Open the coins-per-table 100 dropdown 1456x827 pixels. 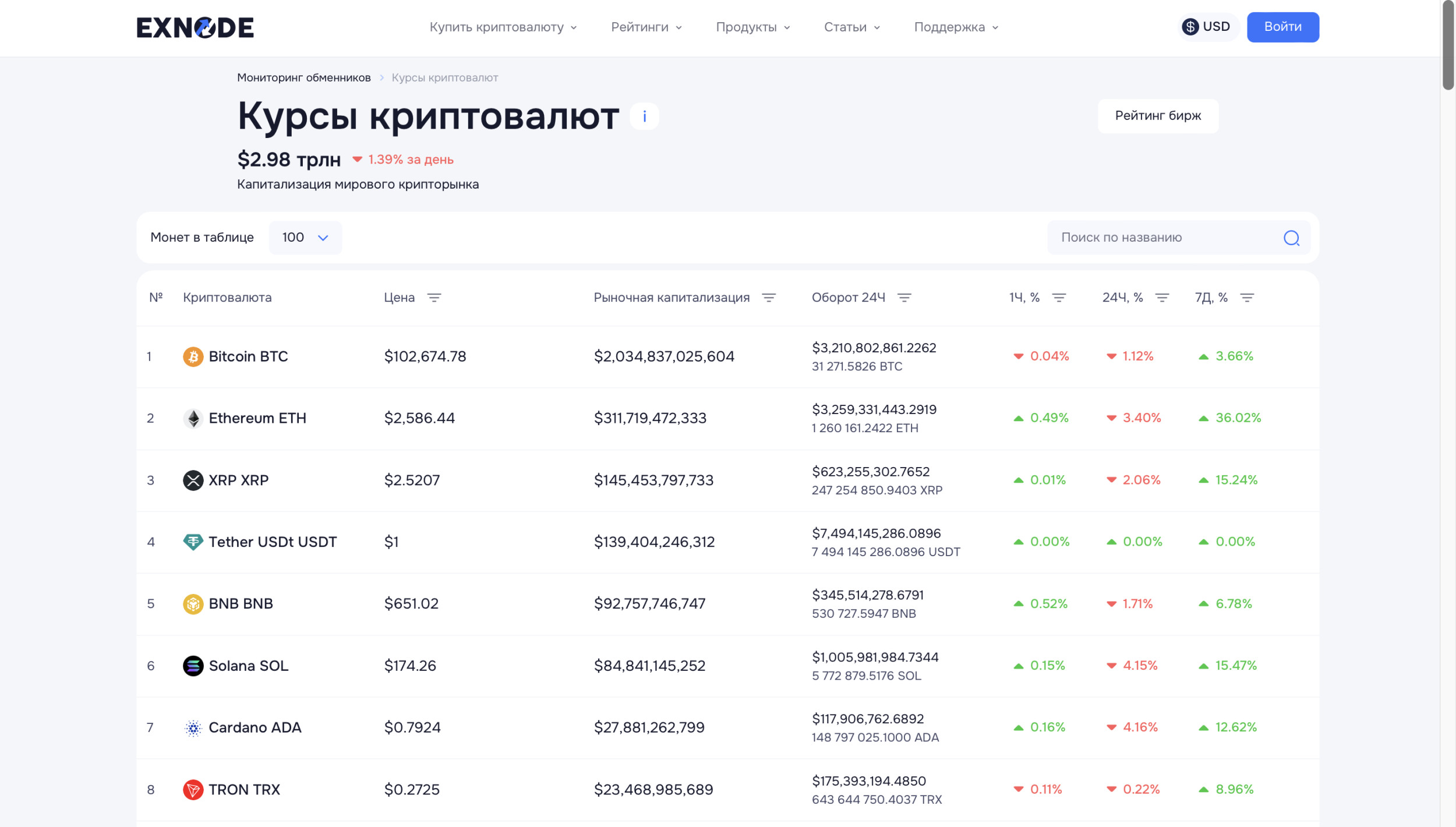pyautogui.click(x=305, y=238)
